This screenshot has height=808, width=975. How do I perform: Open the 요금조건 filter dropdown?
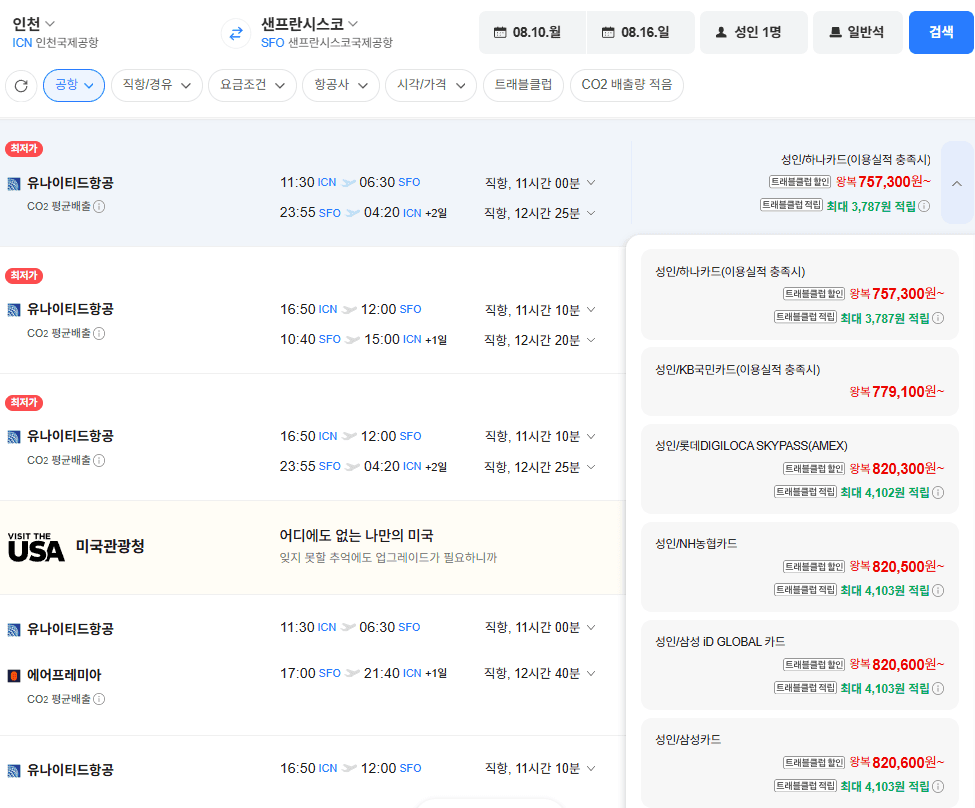point(252,85)
